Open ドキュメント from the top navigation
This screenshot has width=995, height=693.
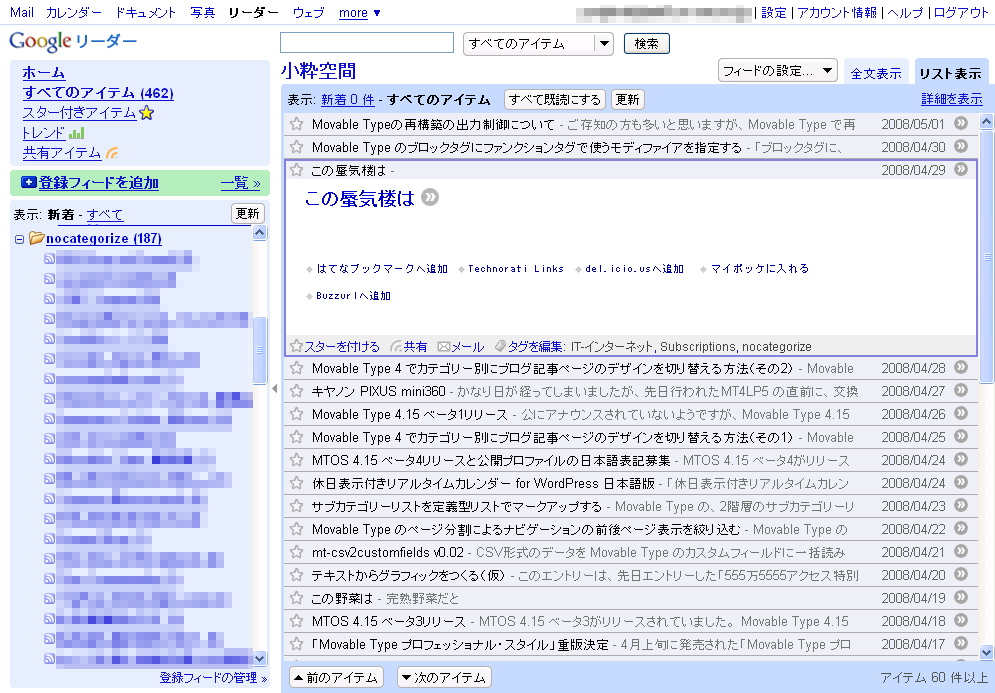click(x=145, y=13)
